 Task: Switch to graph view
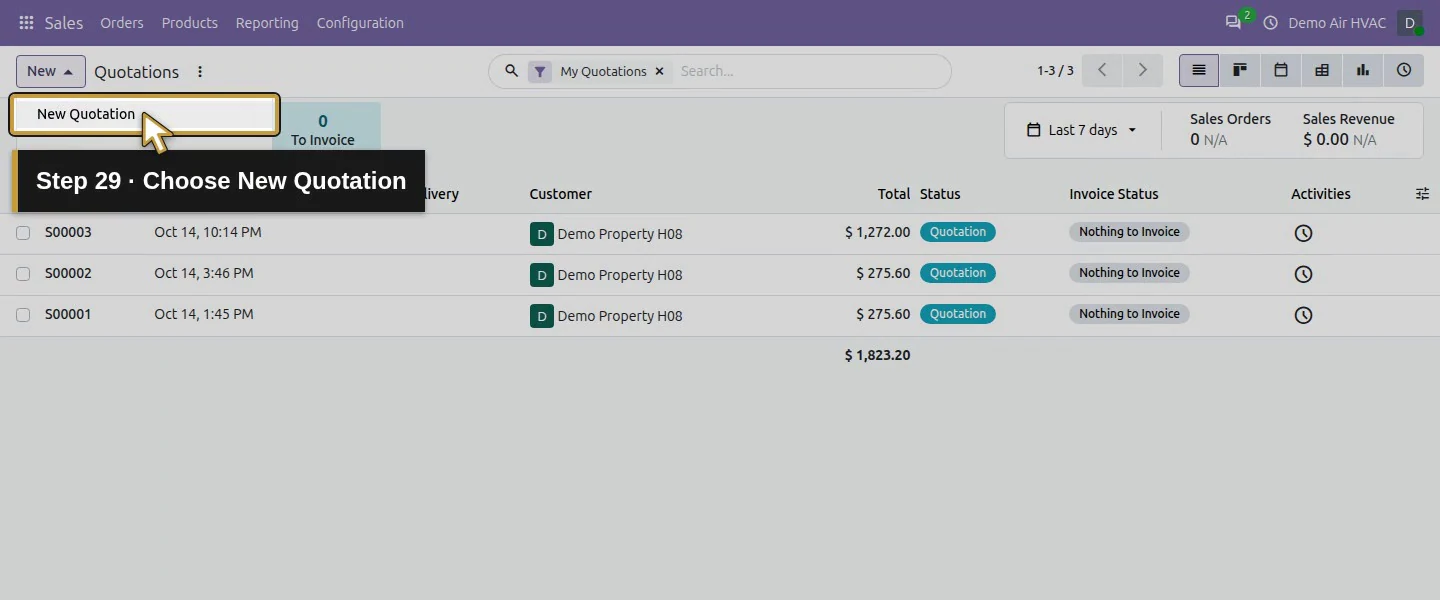tap(1363, 71)
